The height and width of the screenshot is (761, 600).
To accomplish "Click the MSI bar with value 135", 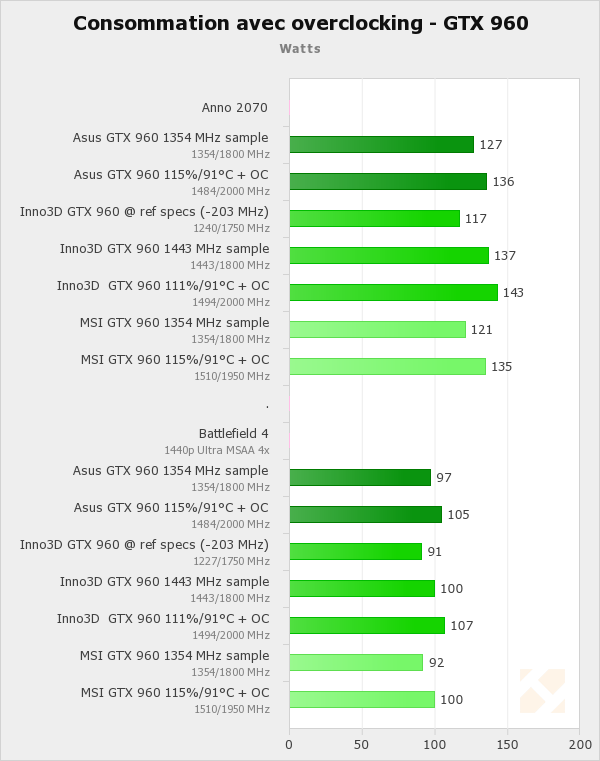I will click(387, 366).
